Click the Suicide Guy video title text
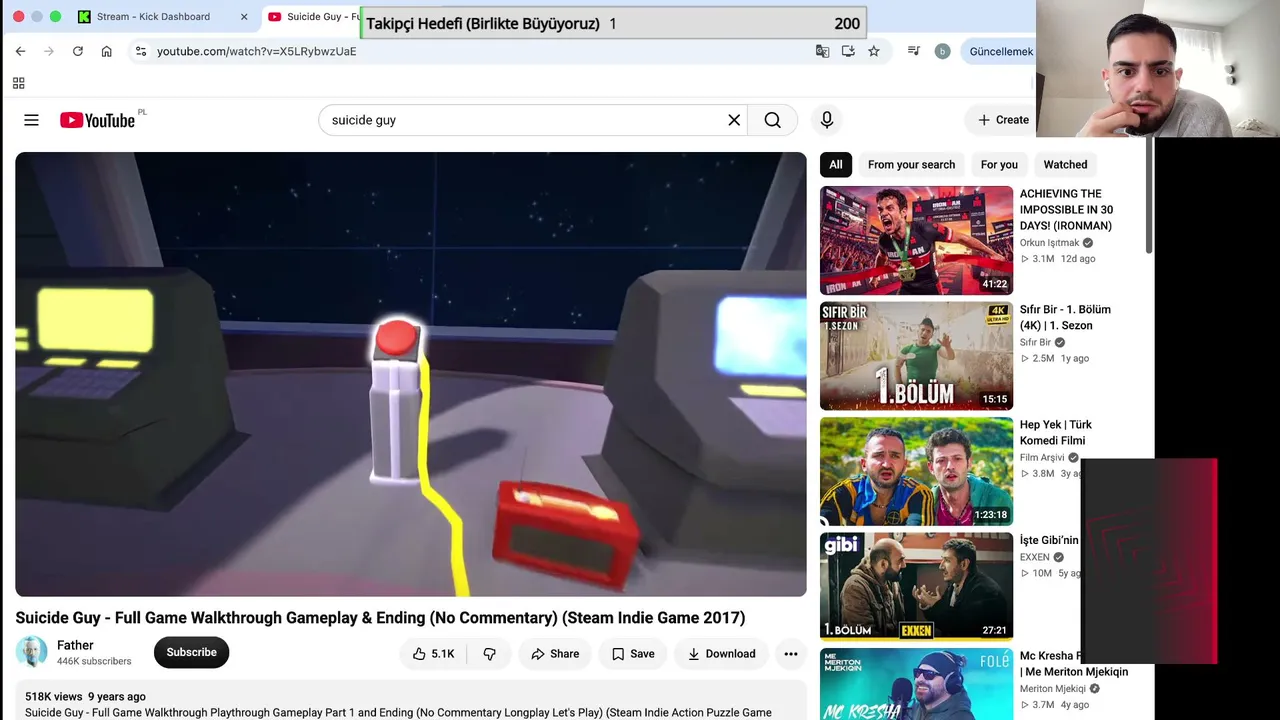Viewport: 1280px width, 720px height. coord(380,618)
